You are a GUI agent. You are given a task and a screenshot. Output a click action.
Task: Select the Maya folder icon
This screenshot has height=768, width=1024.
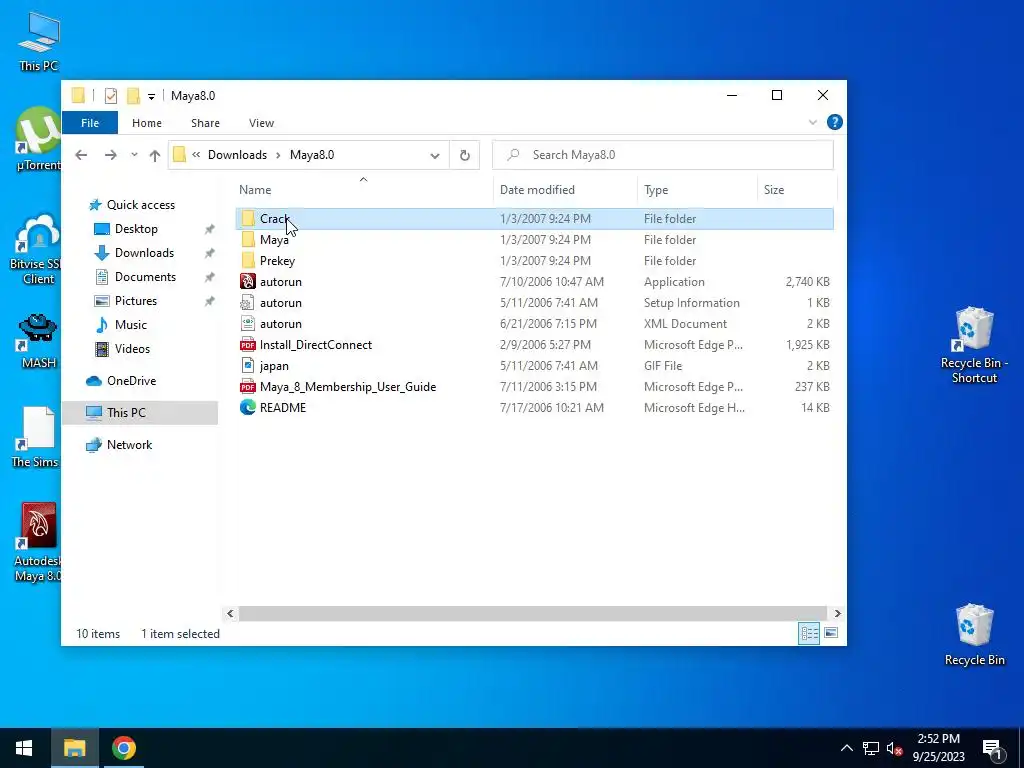(248, 240)
